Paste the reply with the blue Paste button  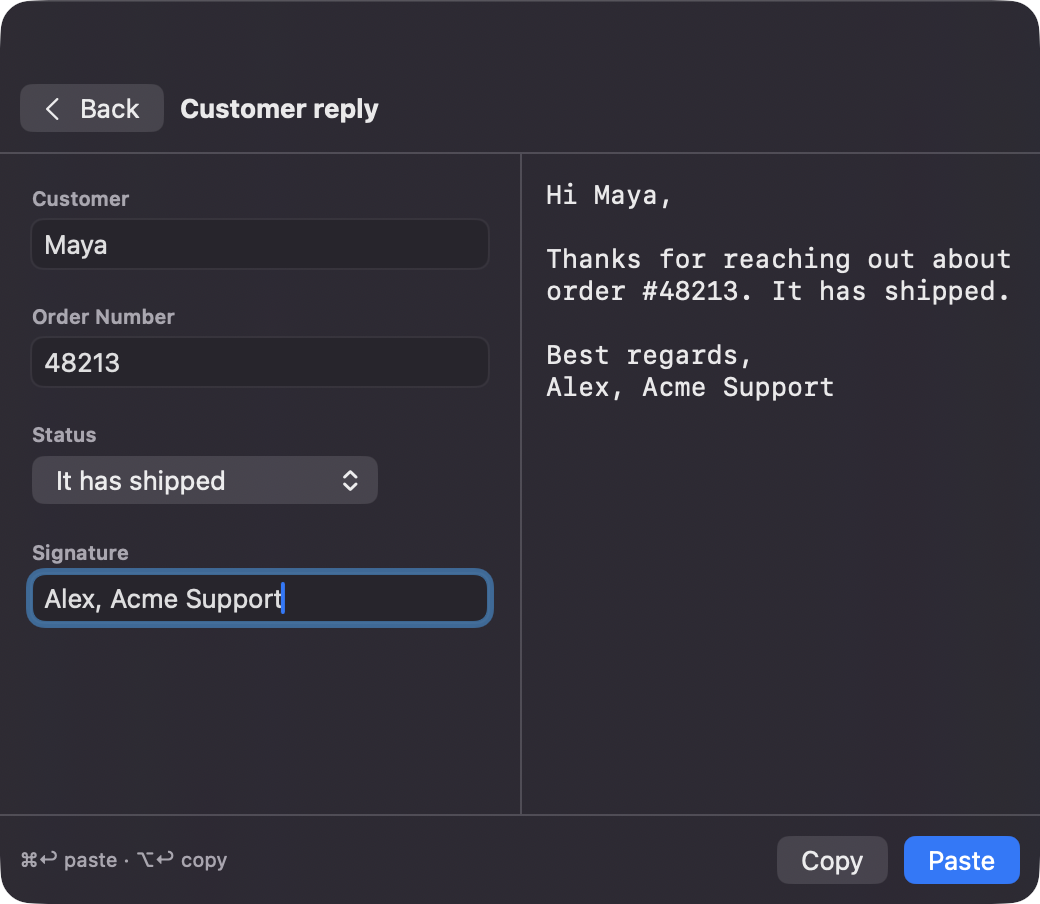[x=961, y=860]
